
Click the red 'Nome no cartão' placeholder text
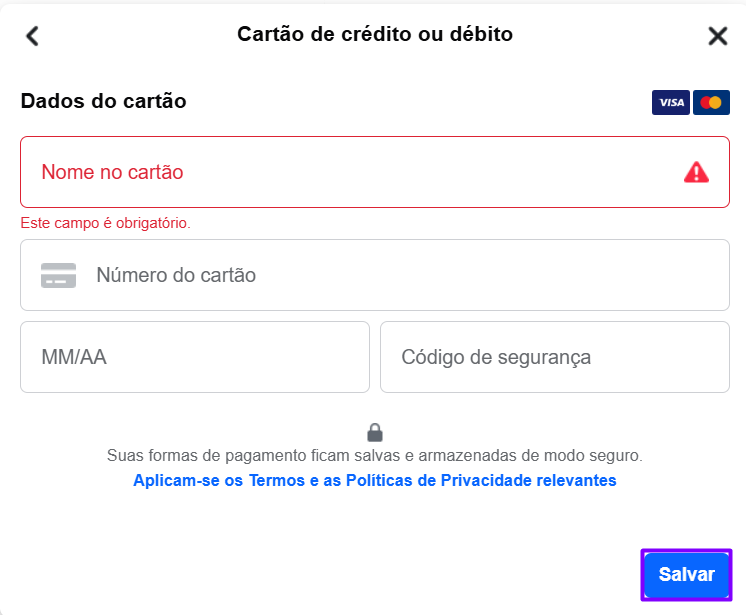(x=112, y=172)
